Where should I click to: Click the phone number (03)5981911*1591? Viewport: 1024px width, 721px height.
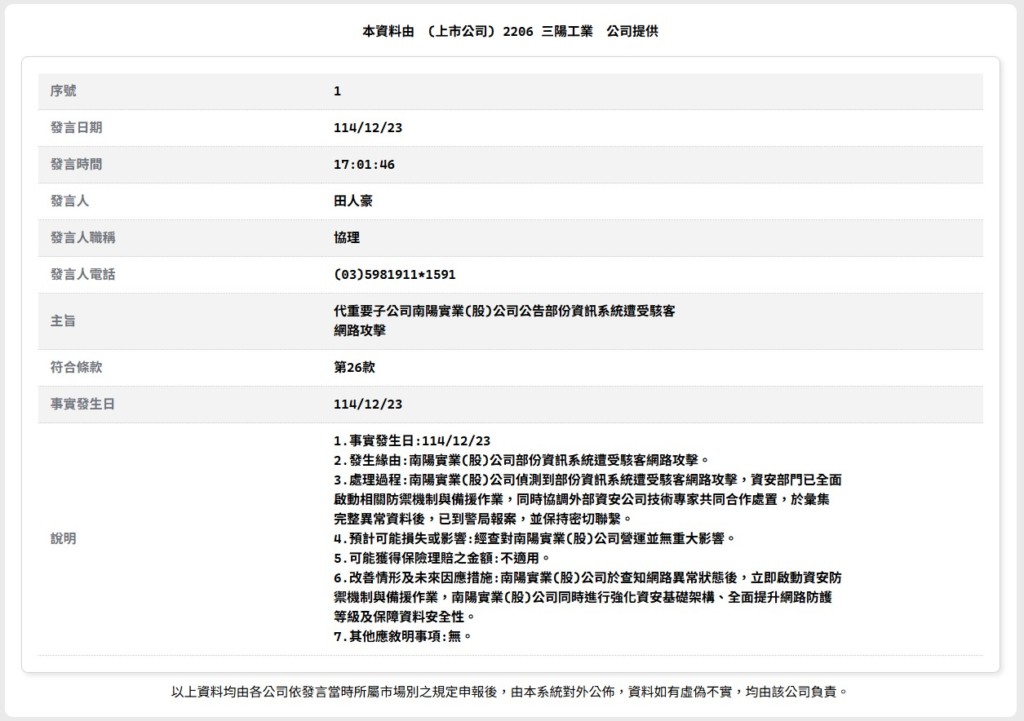394,274
